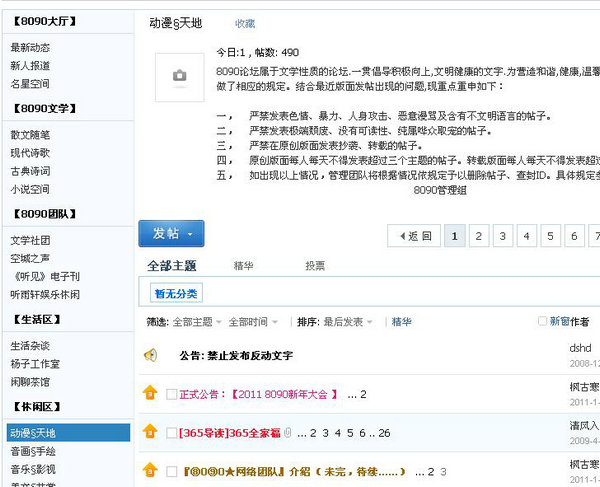Open 散文随笔 board in sidebar
600x487 pixels.
click(x=30, y=135)
